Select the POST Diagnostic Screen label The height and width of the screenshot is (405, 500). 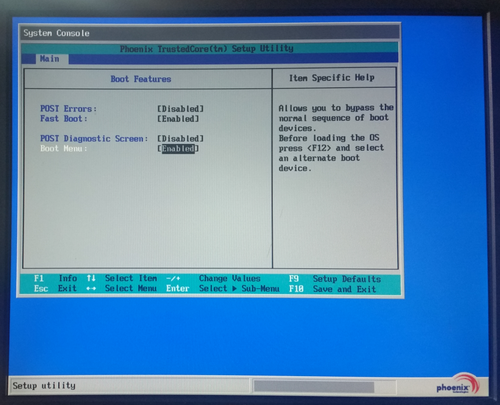[94, 139]
